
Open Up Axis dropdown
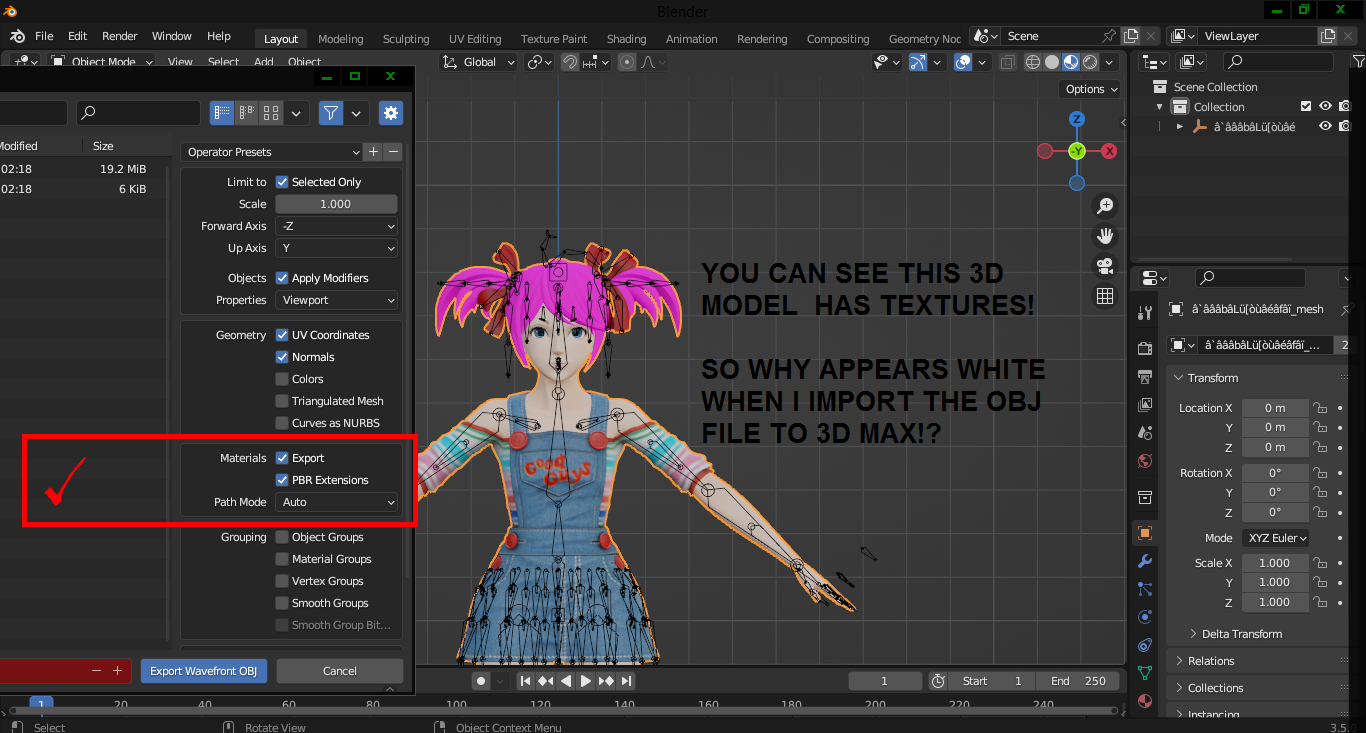pyautogui.click(x=337, y=248)
